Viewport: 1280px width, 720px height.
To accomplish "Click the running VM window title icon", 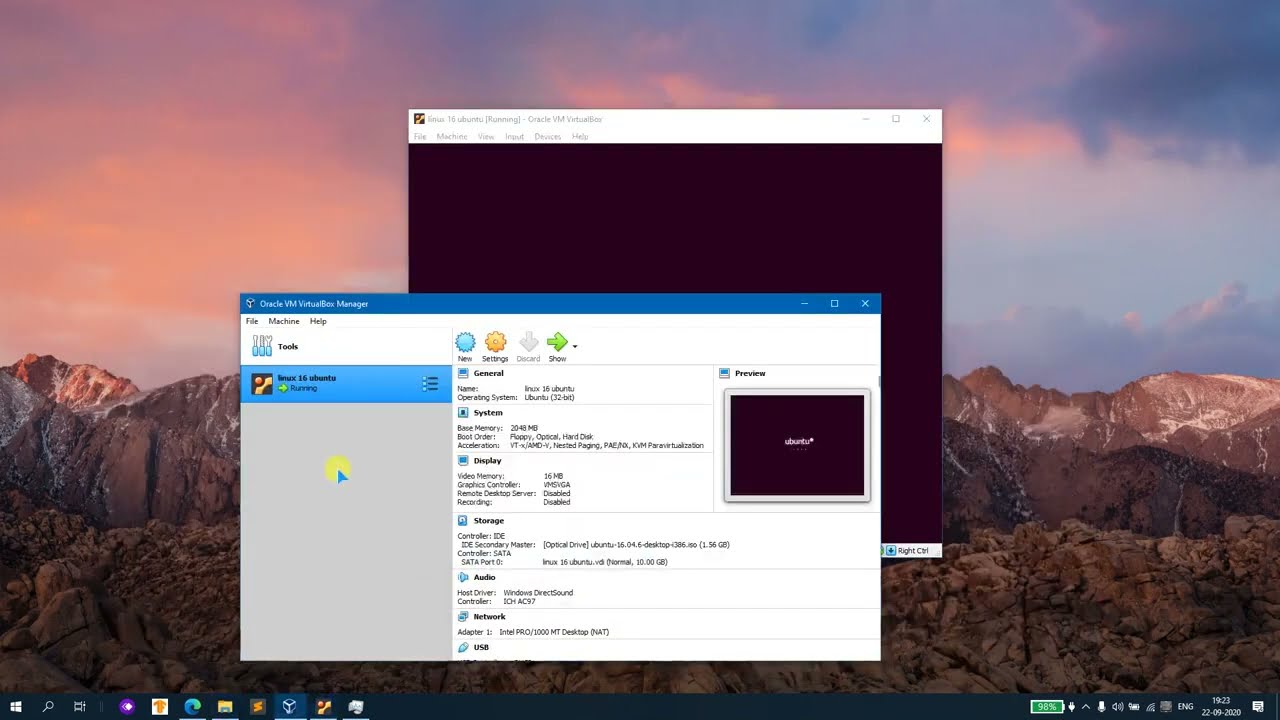I will pyautogui.click(x=420, y=119).
